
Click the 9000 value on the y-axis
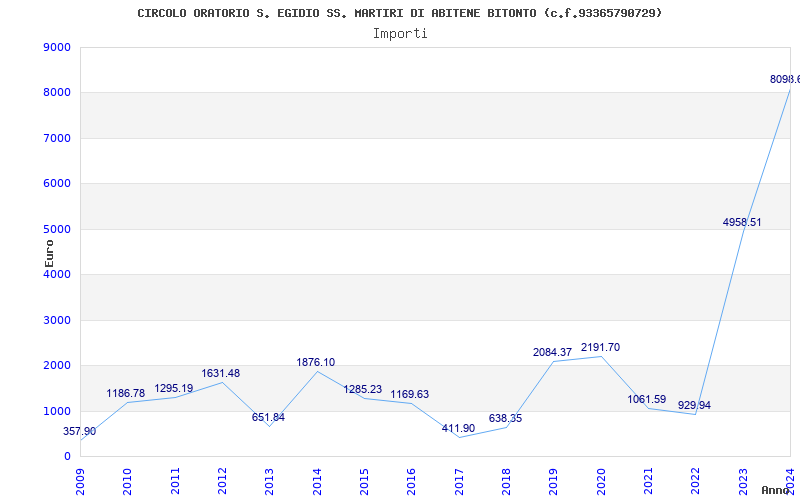point(57,48)
